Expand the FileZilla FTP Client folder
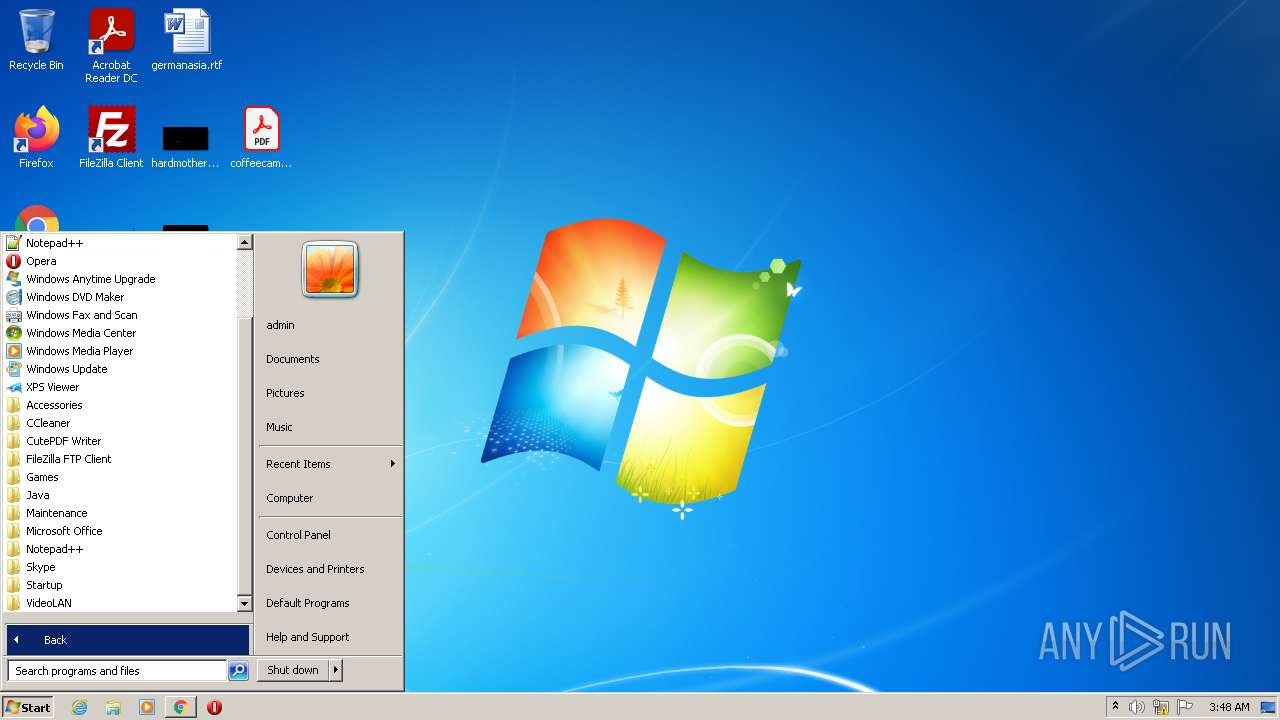The width and height of the screenshot is (1280, 720). pyautogui.click(x=120, y=459)
